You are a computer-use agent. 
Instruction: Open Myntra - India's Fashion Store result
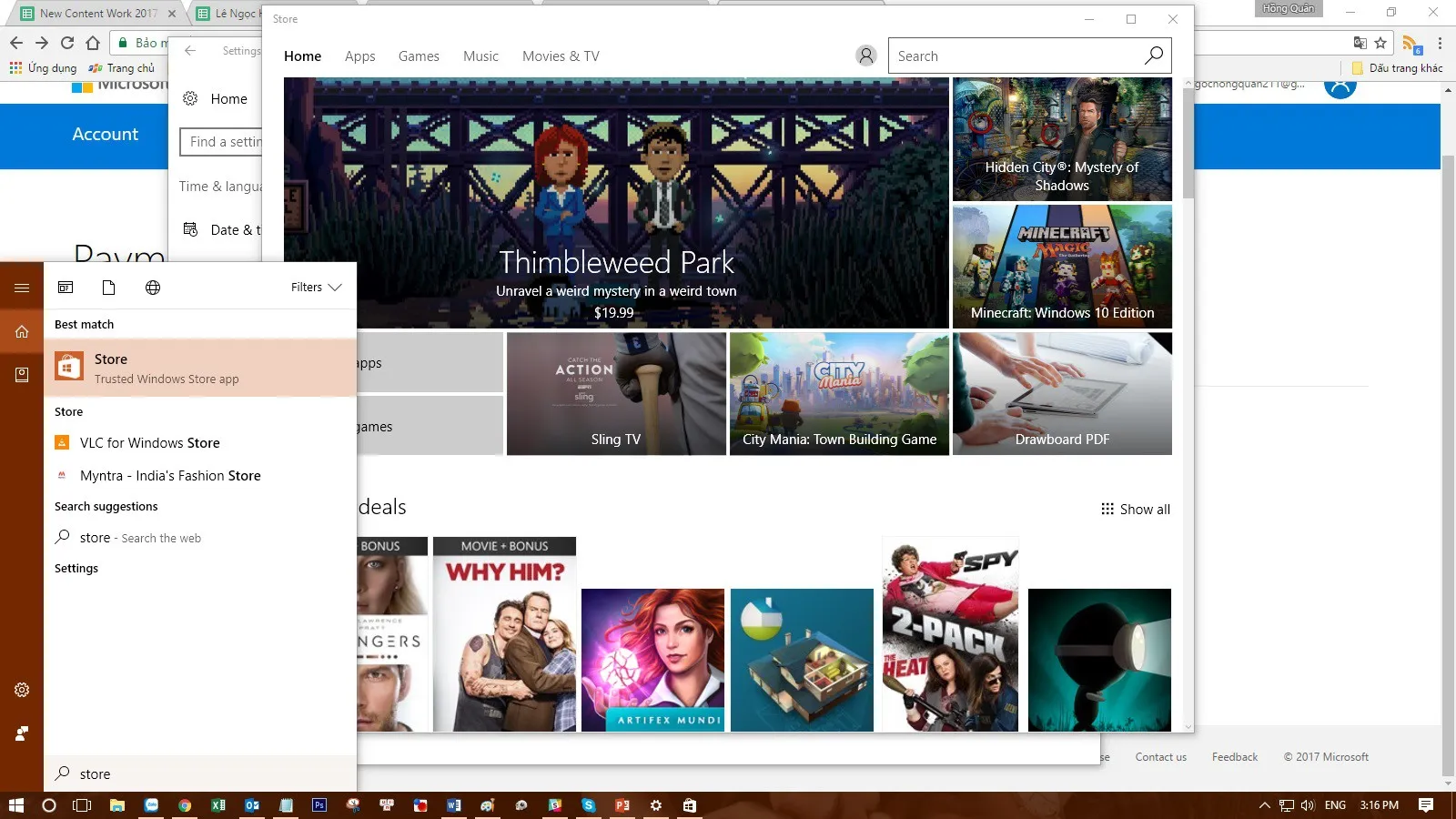point(200,476)
